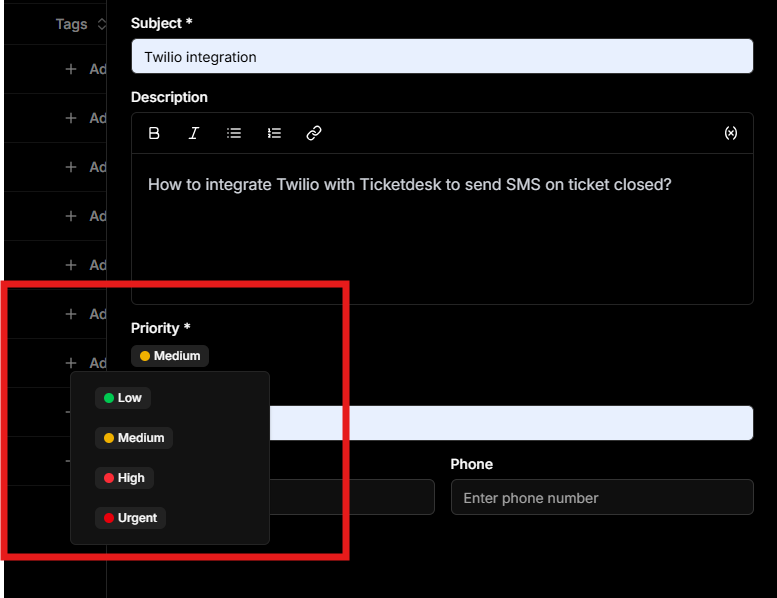Toggle bold formatting in description toolbar
The image size is (777, 598).
(154, 133)
